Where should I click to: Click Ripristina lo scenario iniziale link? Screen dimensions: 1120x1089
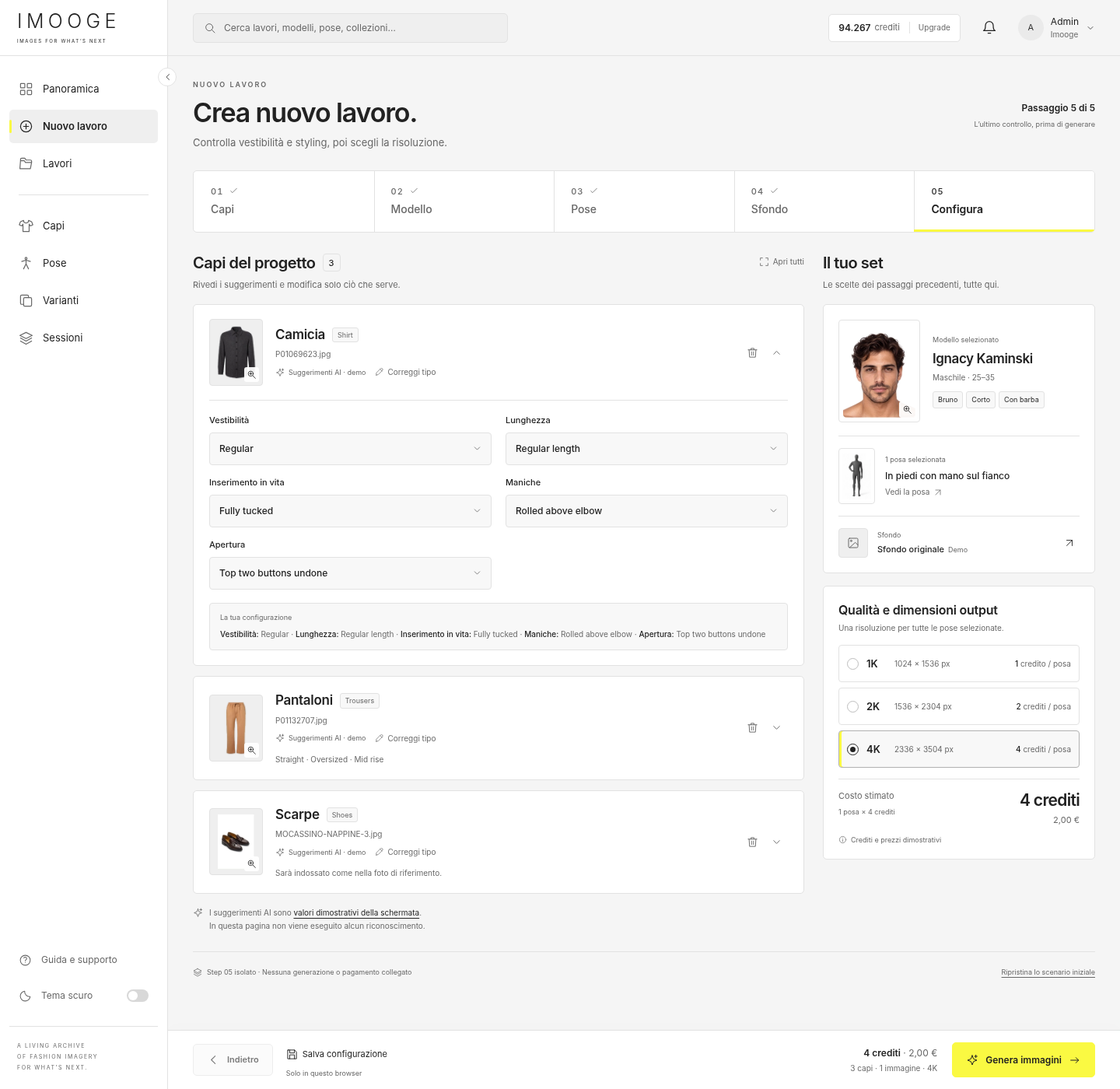(1048, 972)
